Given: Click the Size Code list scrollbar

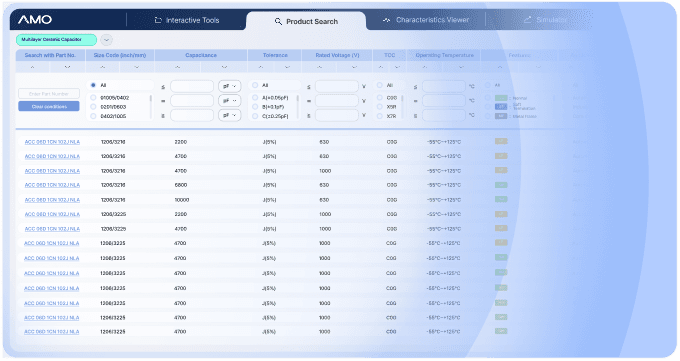Looking at the screenshot, I should point(151,106).
